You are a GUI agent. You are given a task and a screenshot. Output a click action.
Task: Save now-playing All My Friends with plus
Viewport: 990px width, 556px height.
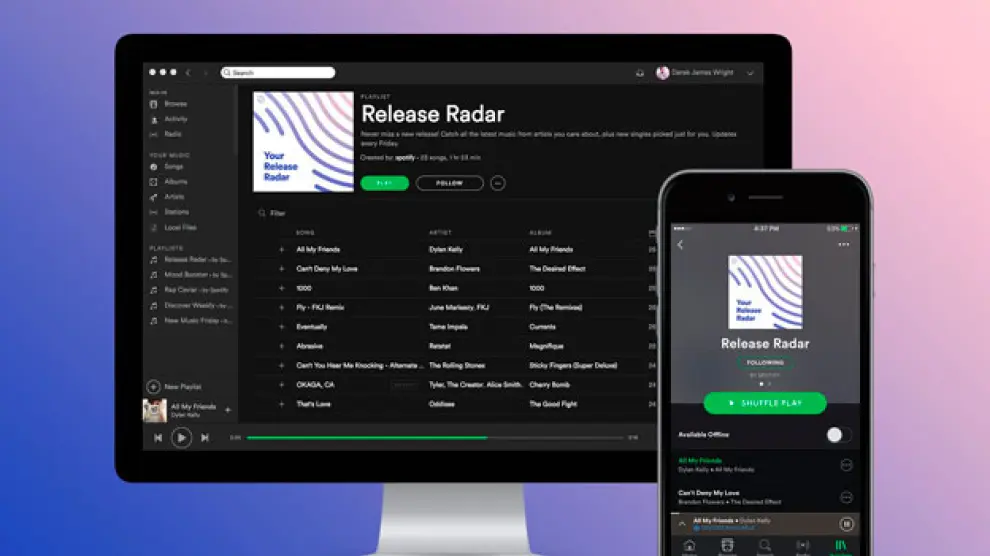click(x=228, y=410)
